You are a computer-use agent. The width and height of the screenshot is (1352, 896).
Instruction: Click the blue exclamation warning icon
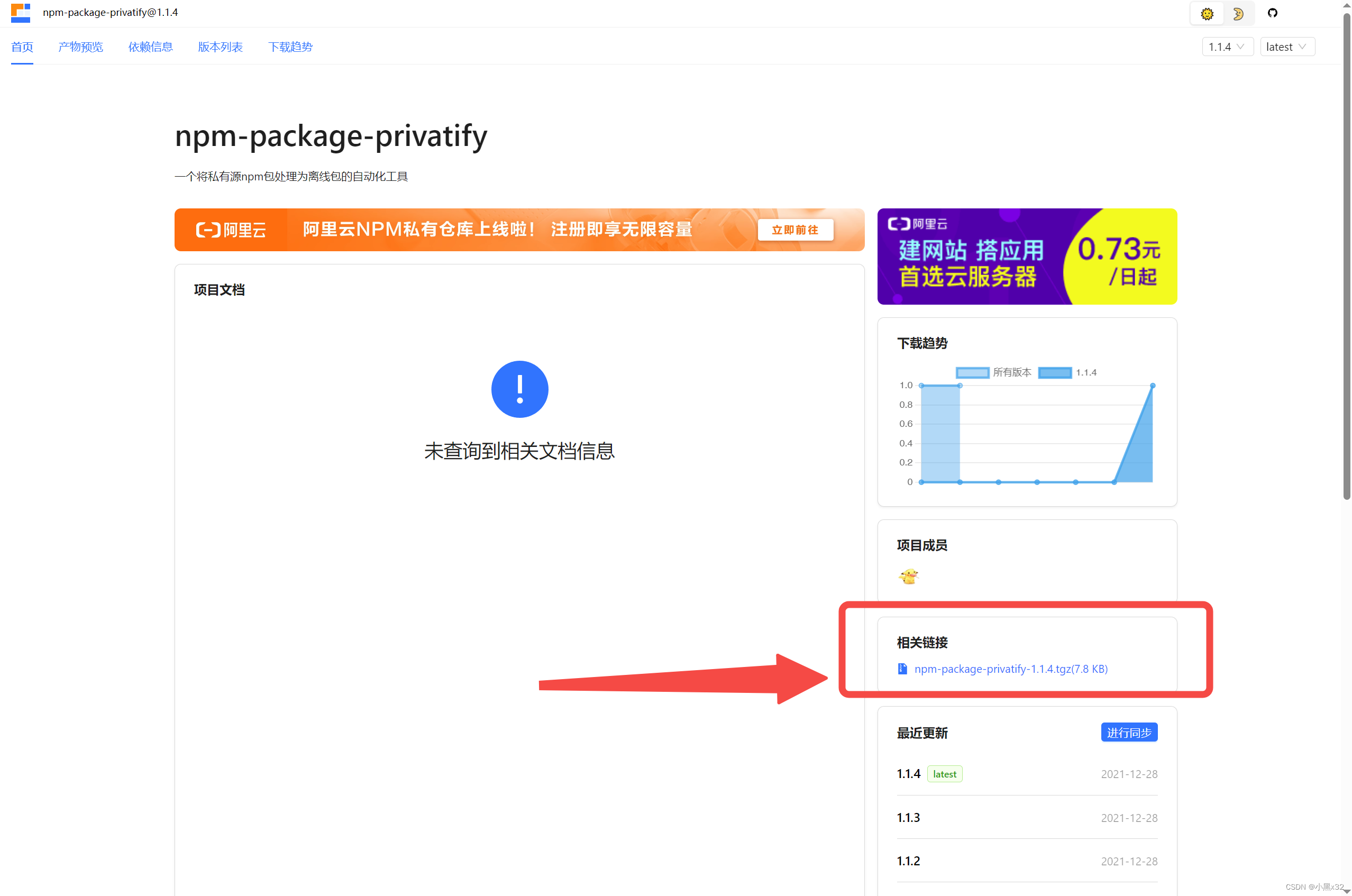(519, 389)
